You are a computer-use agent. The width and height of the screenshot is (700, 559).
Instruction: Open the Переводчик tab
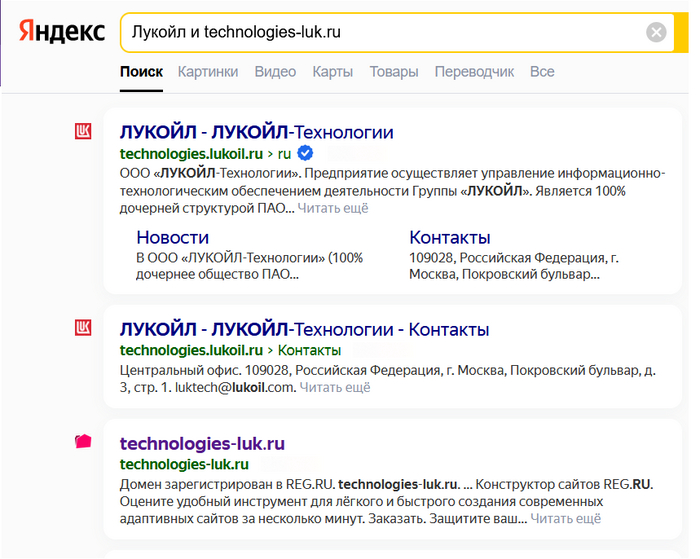[x=474, y=72]
